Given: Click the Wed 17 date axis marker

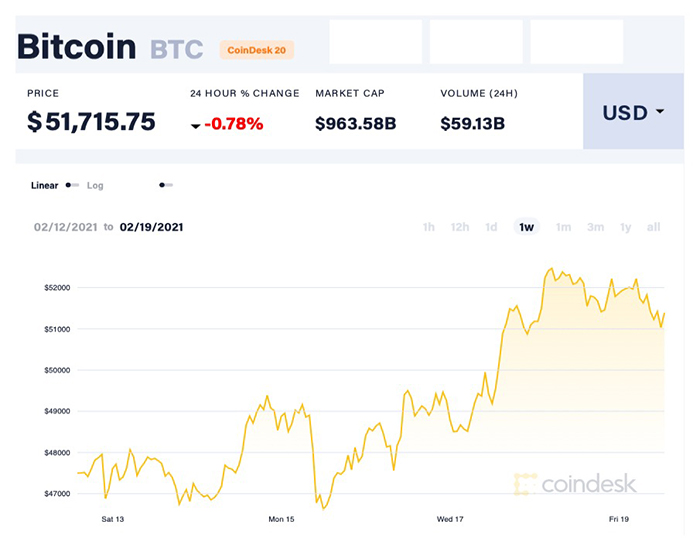Looking at the screenshot, I should point(450,519).
